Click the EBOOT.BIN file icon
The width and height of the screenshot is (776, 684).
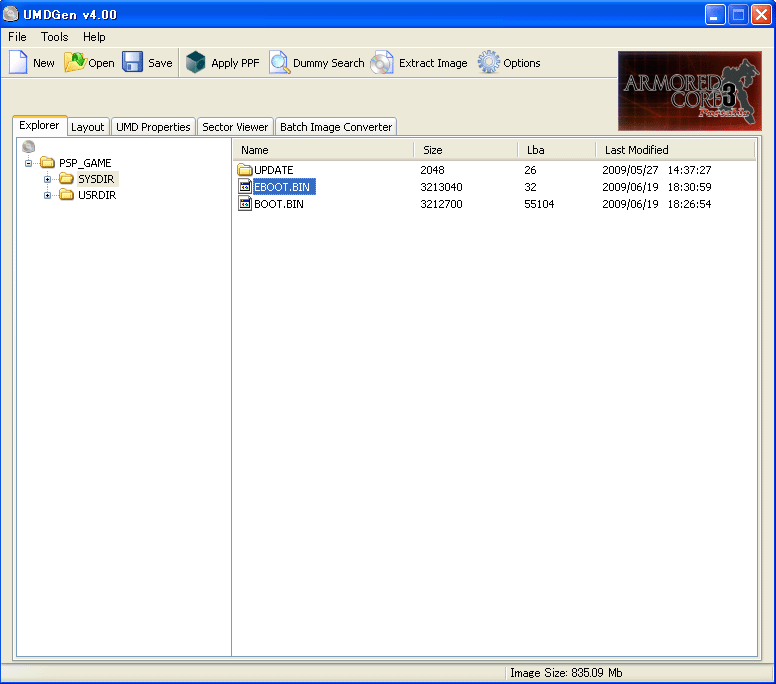[245, 187]
